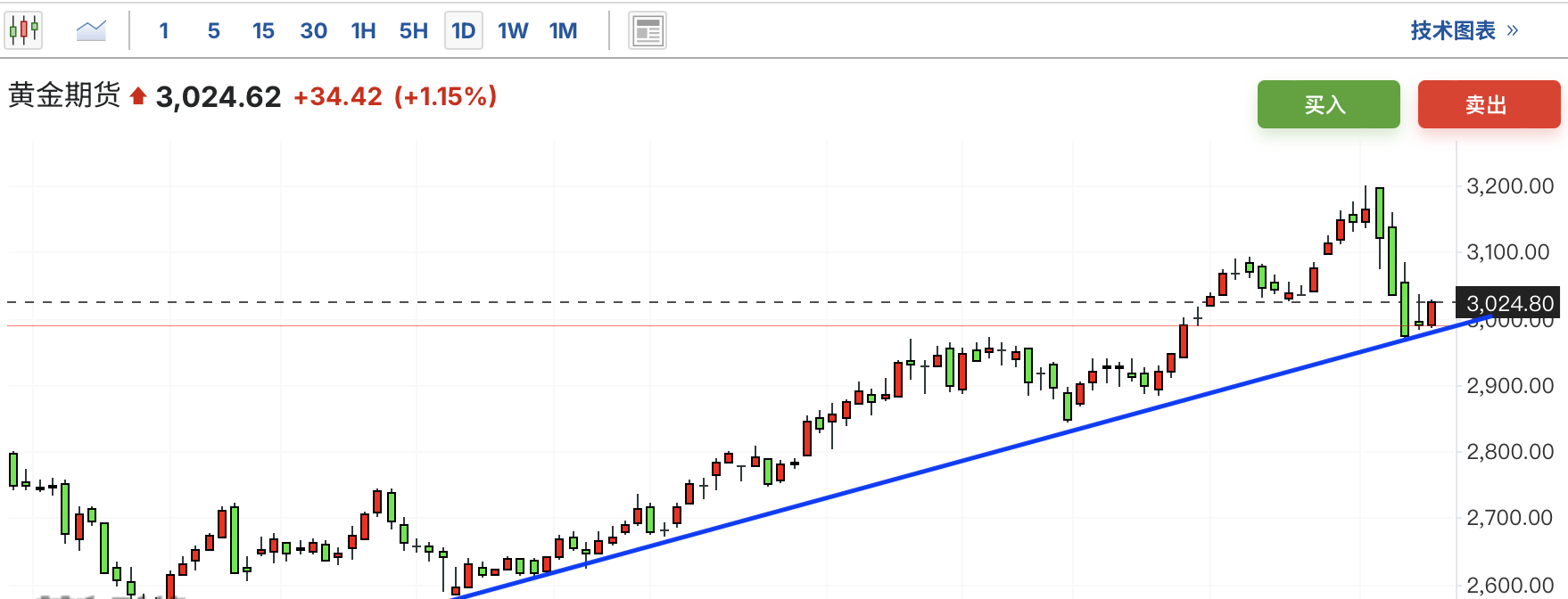Switch to area chart type
Screen dimensions: 1568x599
pyautogui.click(x=91, y=30)
